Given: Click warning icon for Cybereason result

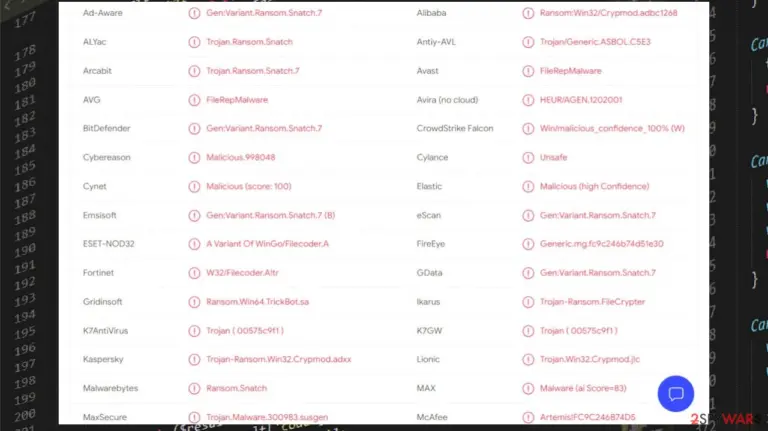Looking at the screenshot, I should [194, 157].
